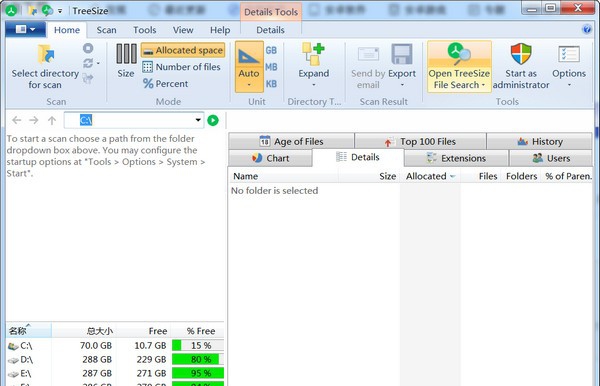Expand the Options dropdown arrow

point(569,85)
